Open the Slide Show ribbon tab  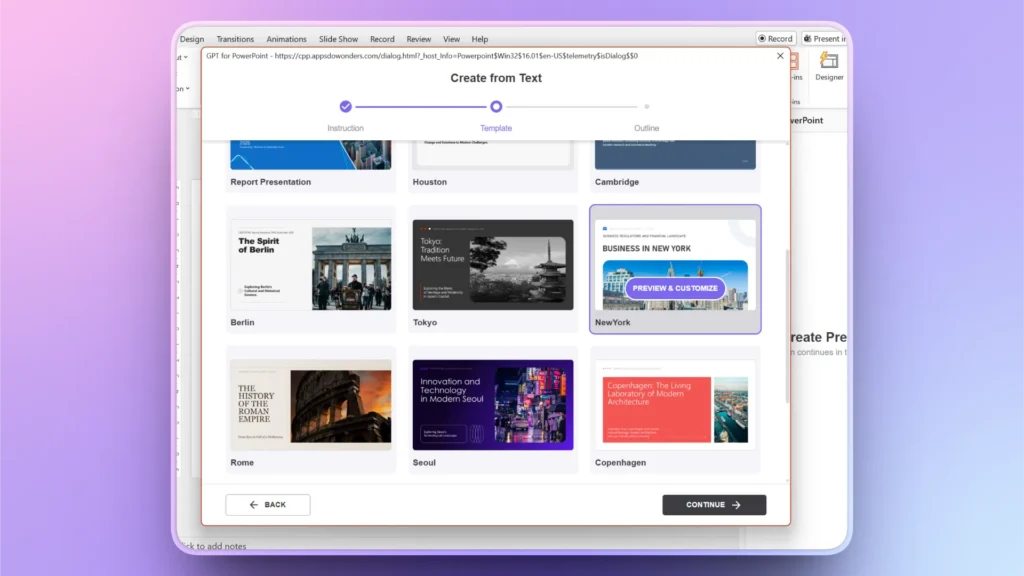(338, 39)
